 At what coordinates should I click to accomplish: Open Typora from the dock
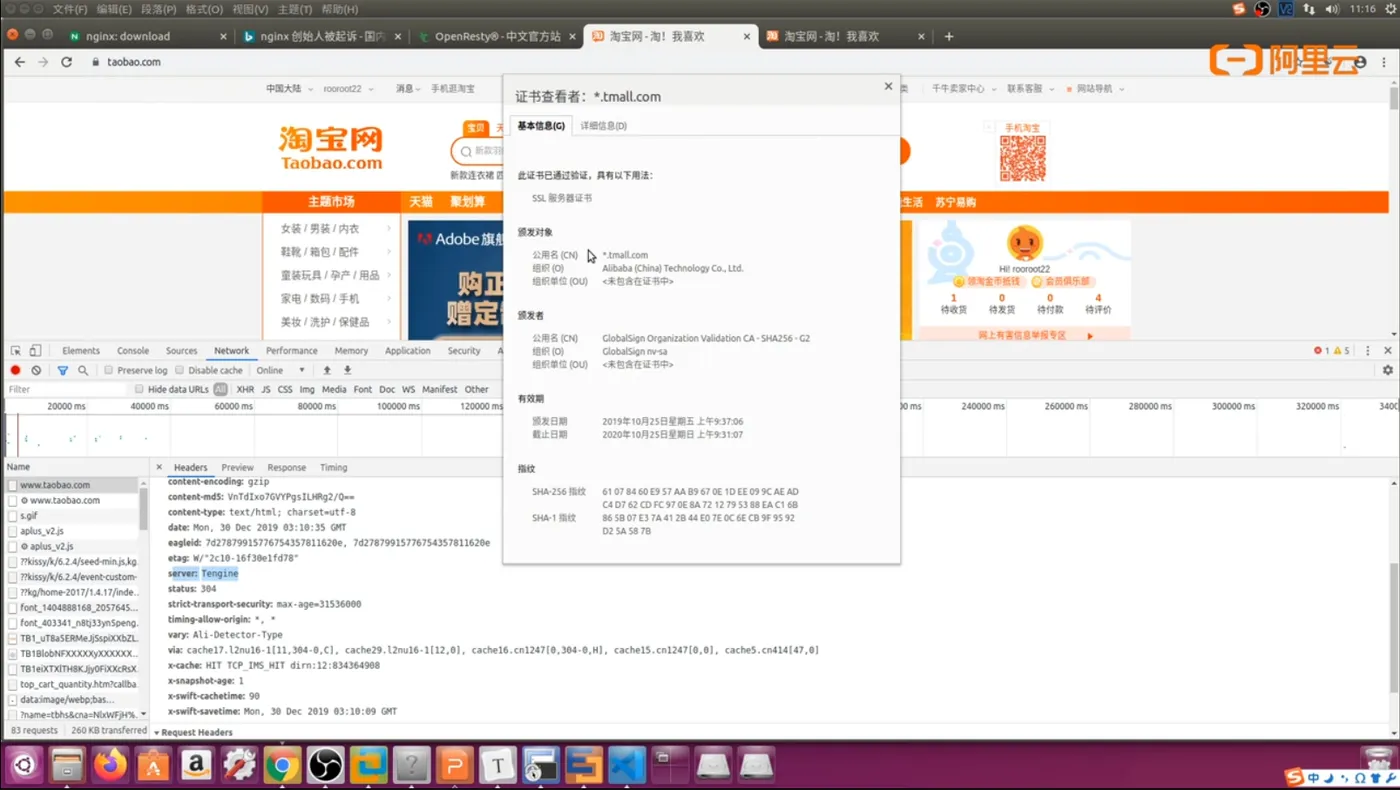pos(497,766)
